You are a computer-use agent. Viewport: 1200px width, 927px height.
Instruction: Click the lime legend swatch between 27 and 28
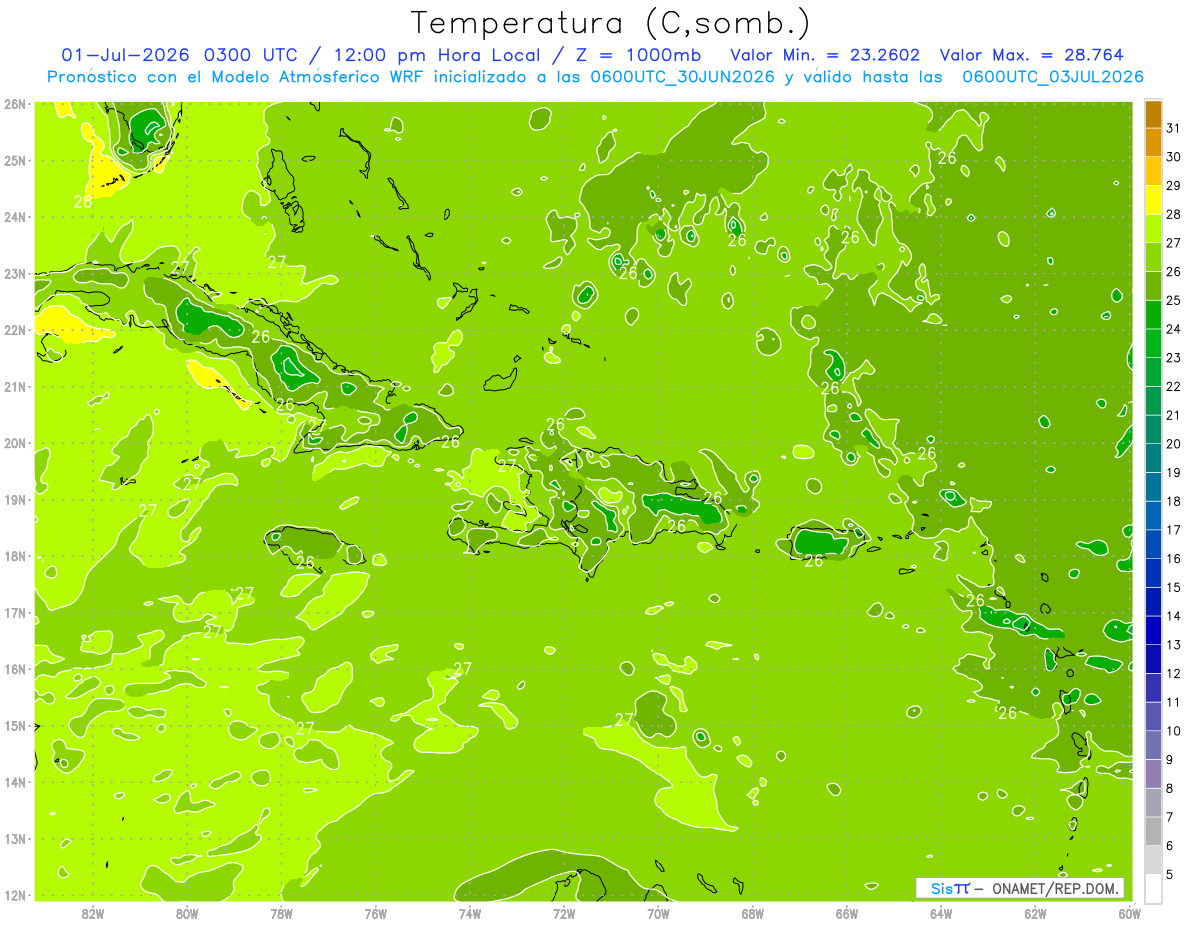(1153, 229)
